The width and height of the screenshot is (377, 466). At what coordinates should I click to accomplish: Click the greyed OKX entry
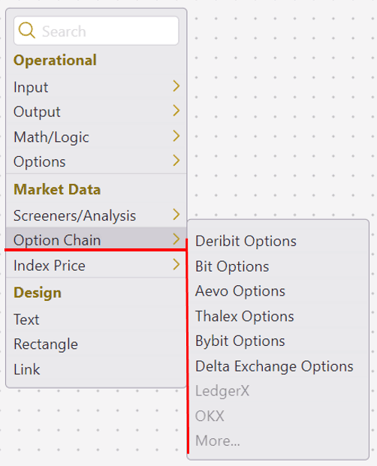278,416
